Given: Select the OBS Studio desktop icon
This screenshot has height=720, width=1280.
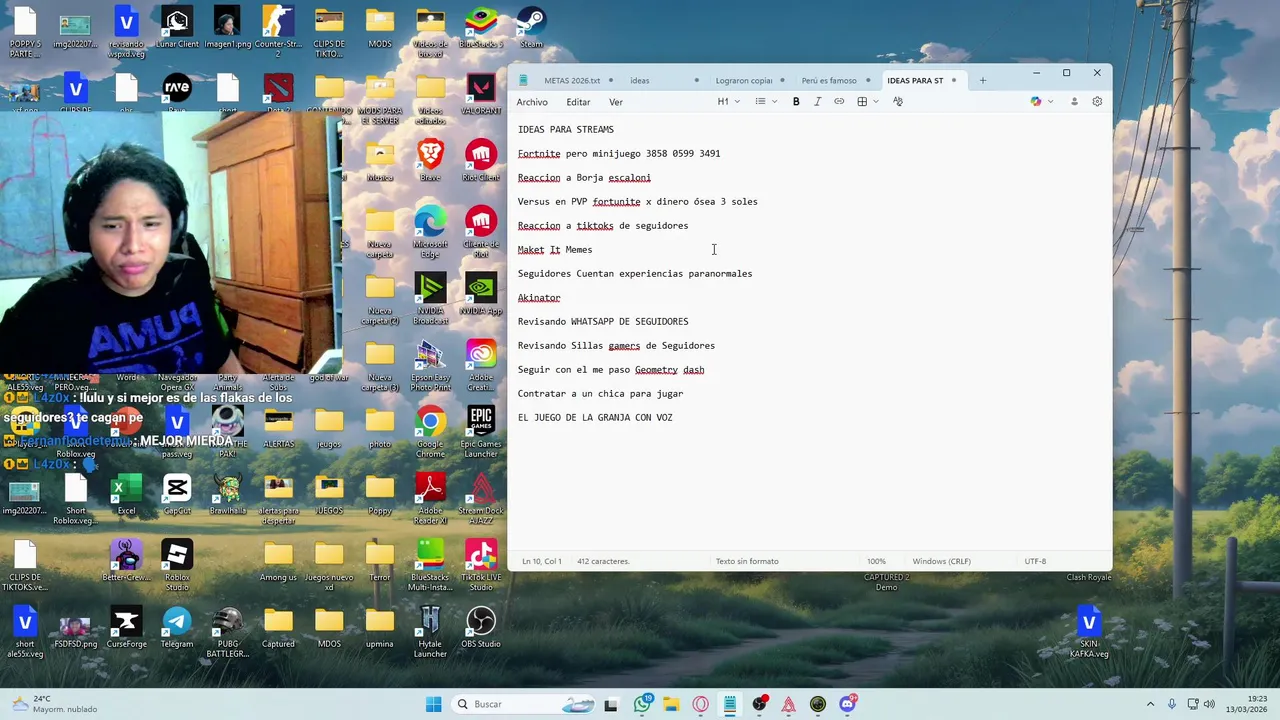Looking at the screenshot, I should click(481, 627).
